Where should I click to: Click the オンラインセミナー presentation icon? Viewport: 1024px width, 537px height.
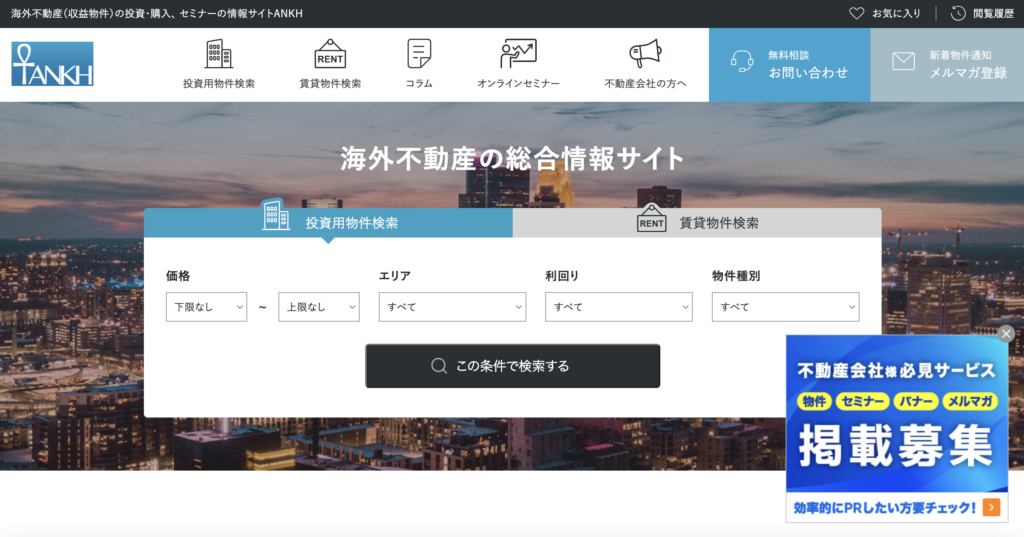(518, 54)
